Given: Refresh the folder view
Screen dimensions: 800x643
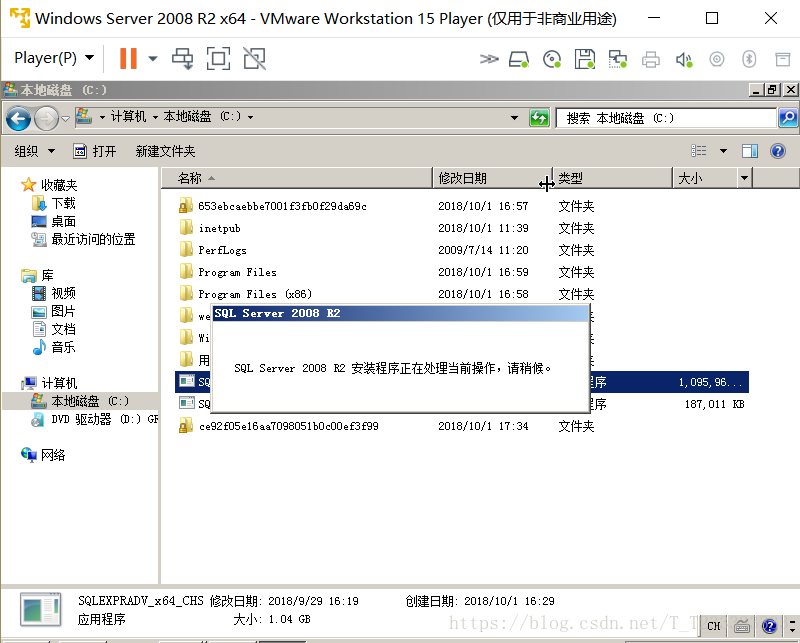Looking at the screenshot, I should click(x=539, y=118).
